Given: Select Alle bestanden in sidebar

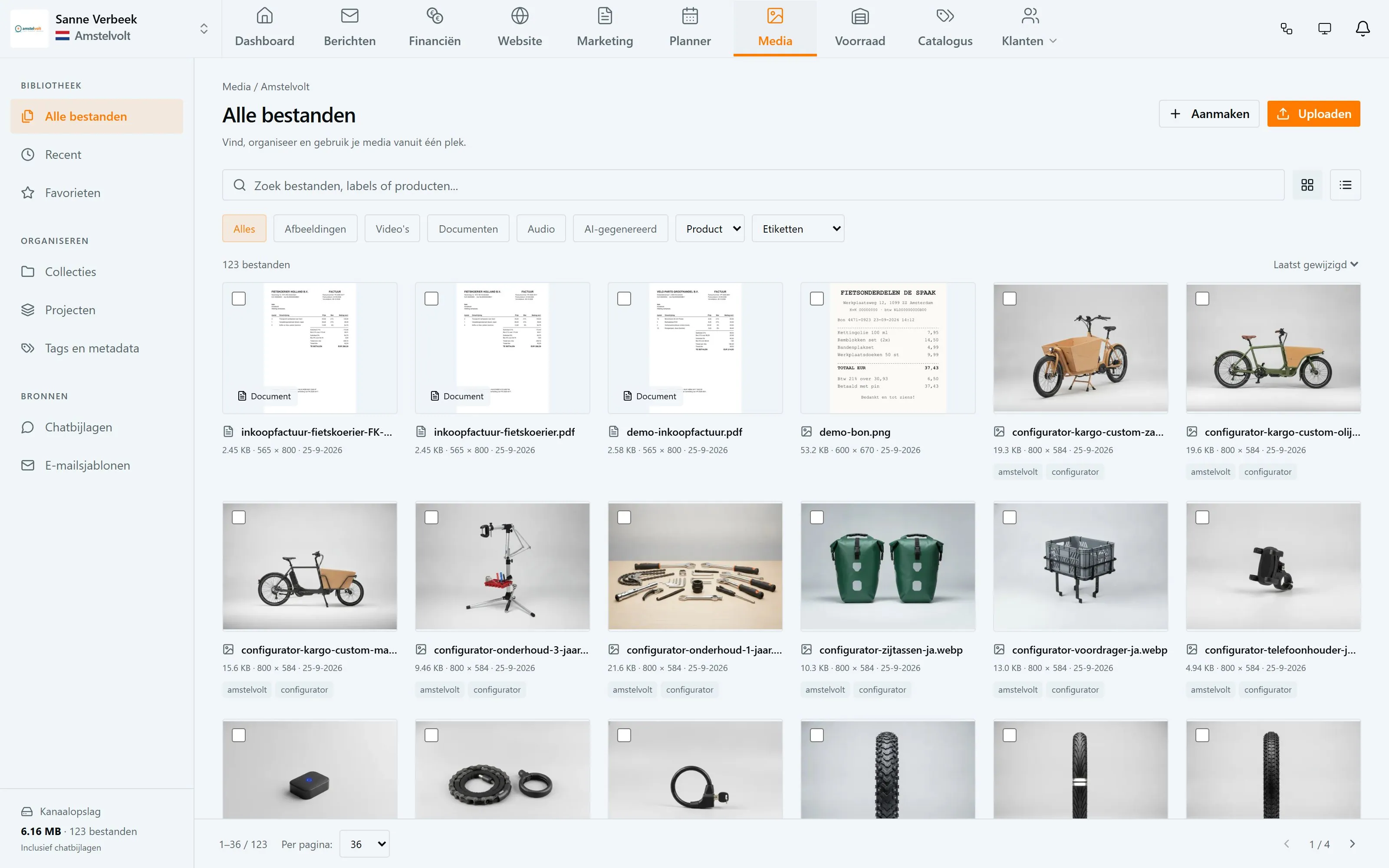Looking at the screenshot, I should 96,117.
